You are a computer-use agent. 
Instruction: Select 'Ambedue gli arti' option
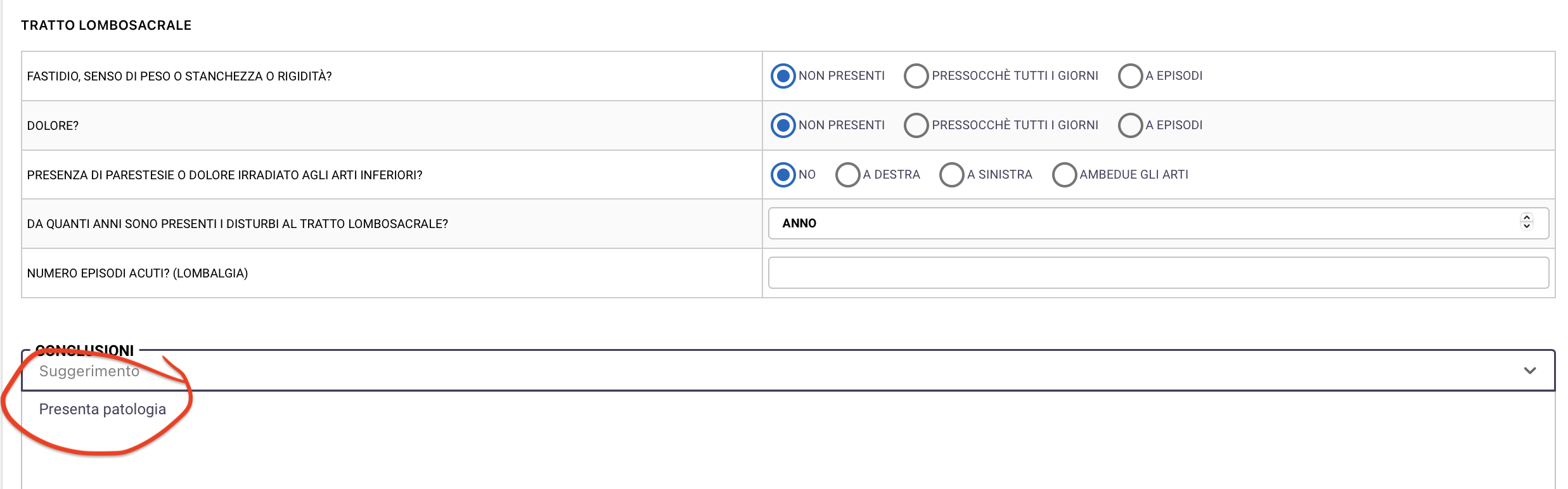point(1064,175)
